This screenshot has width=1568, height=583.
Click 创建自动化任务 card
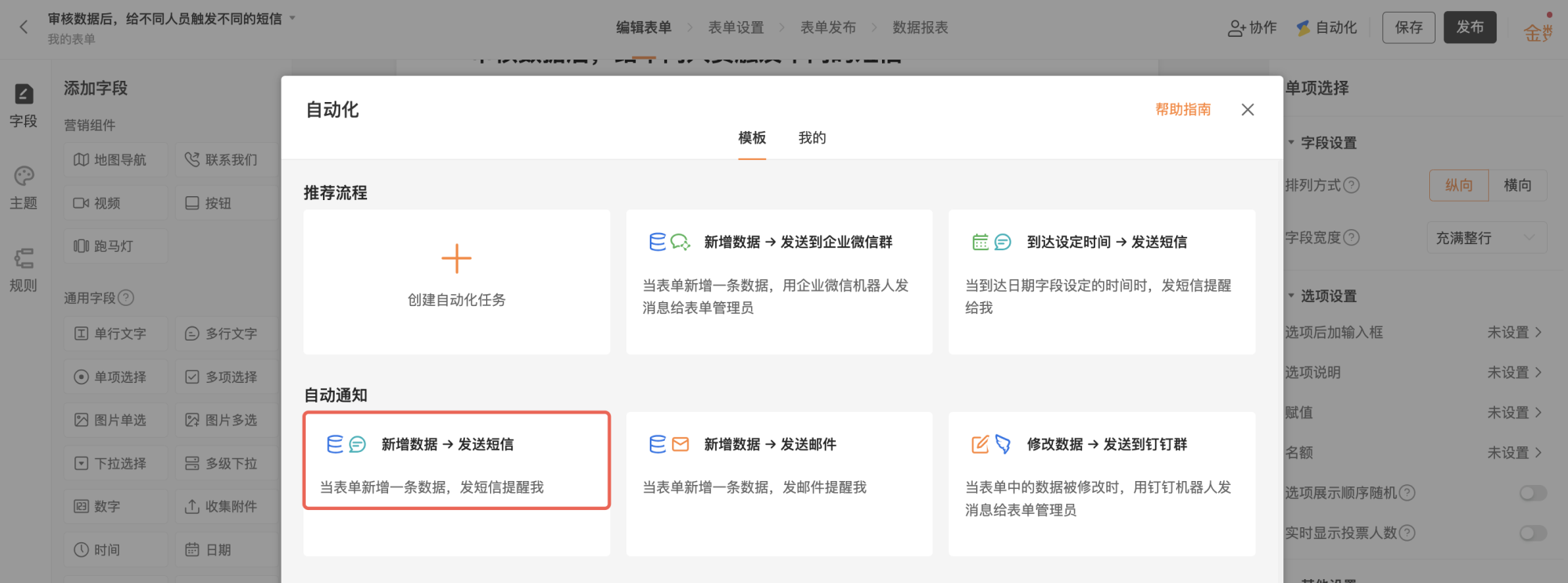point(457,282)
